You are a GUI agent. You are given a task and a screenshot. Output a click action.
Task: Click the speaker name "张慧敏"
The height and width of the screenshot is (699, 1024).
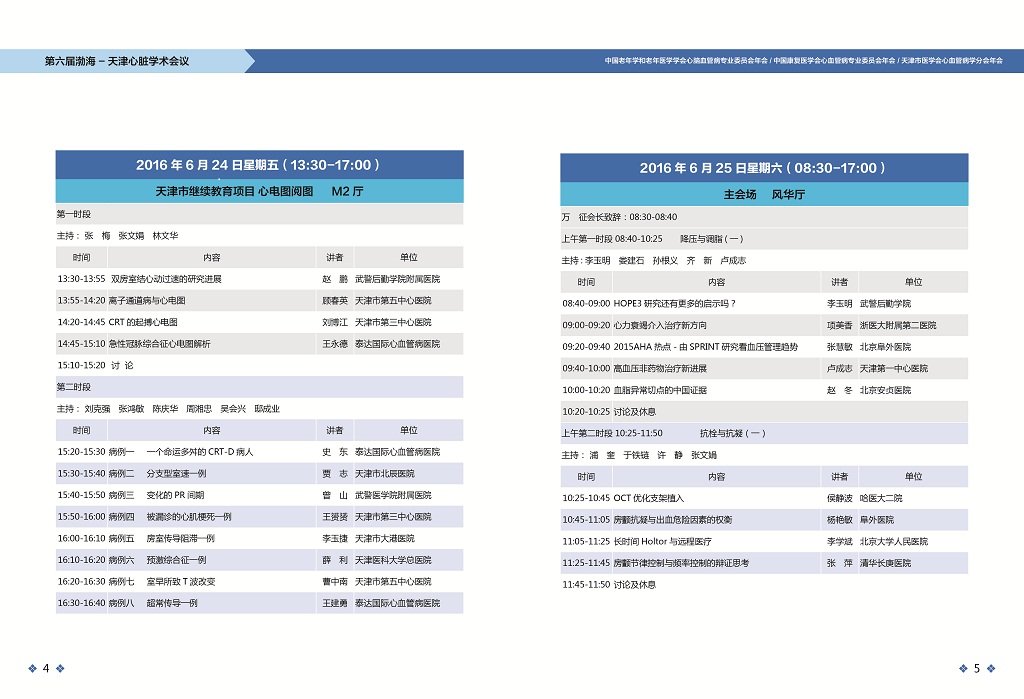point(840,347)
